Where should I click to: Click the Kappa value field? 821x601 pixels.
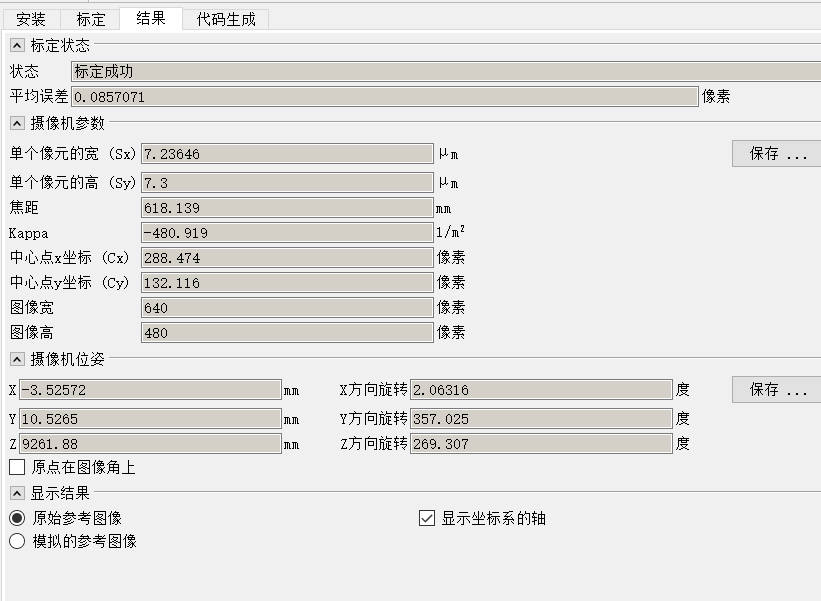tap(286, 233)
